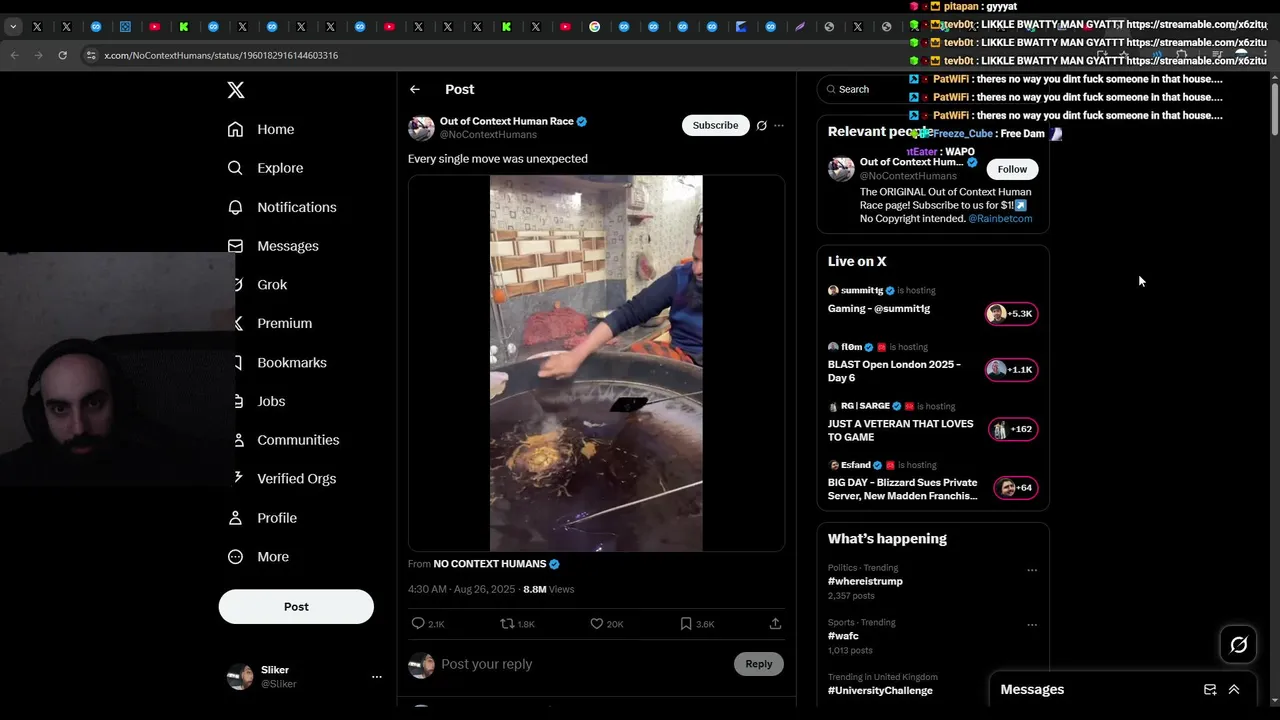
Task: Click the browser address bar URL
Action: click(x=221, y=55)
